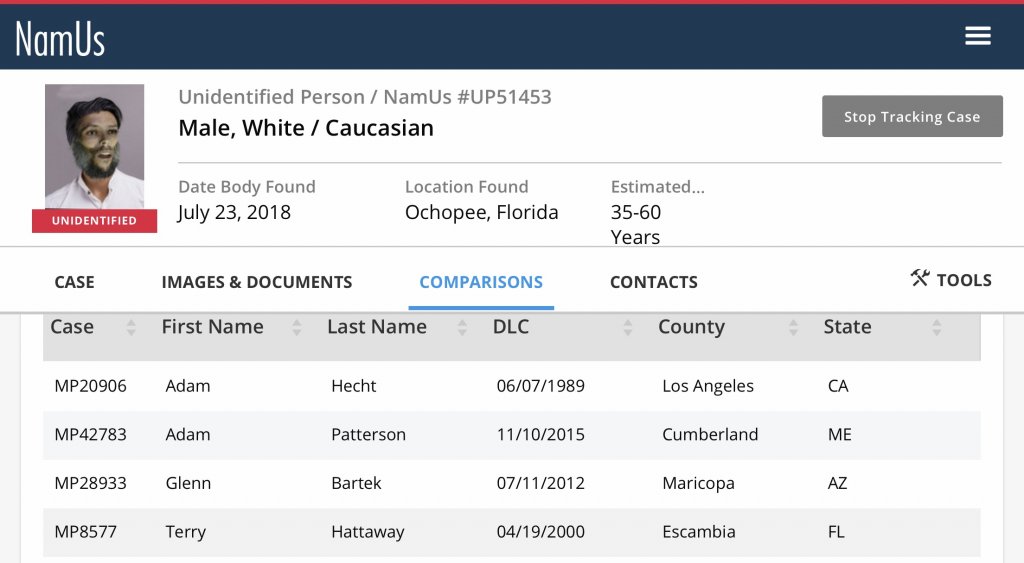The height and width of the screenshot is (563, 1024).
Task: Sort by County column arrows
Action: click(x=793, y=327)
